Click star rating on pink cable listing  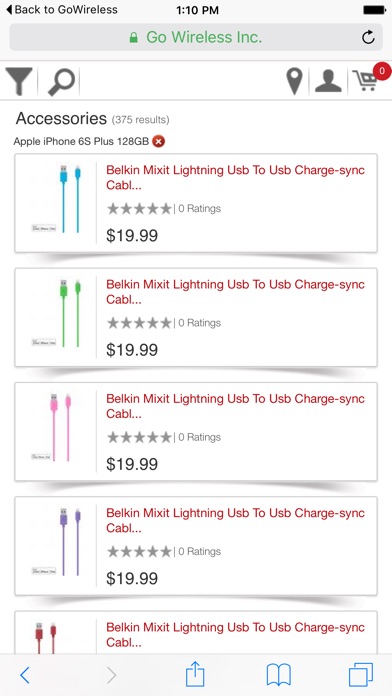point(139,437)
